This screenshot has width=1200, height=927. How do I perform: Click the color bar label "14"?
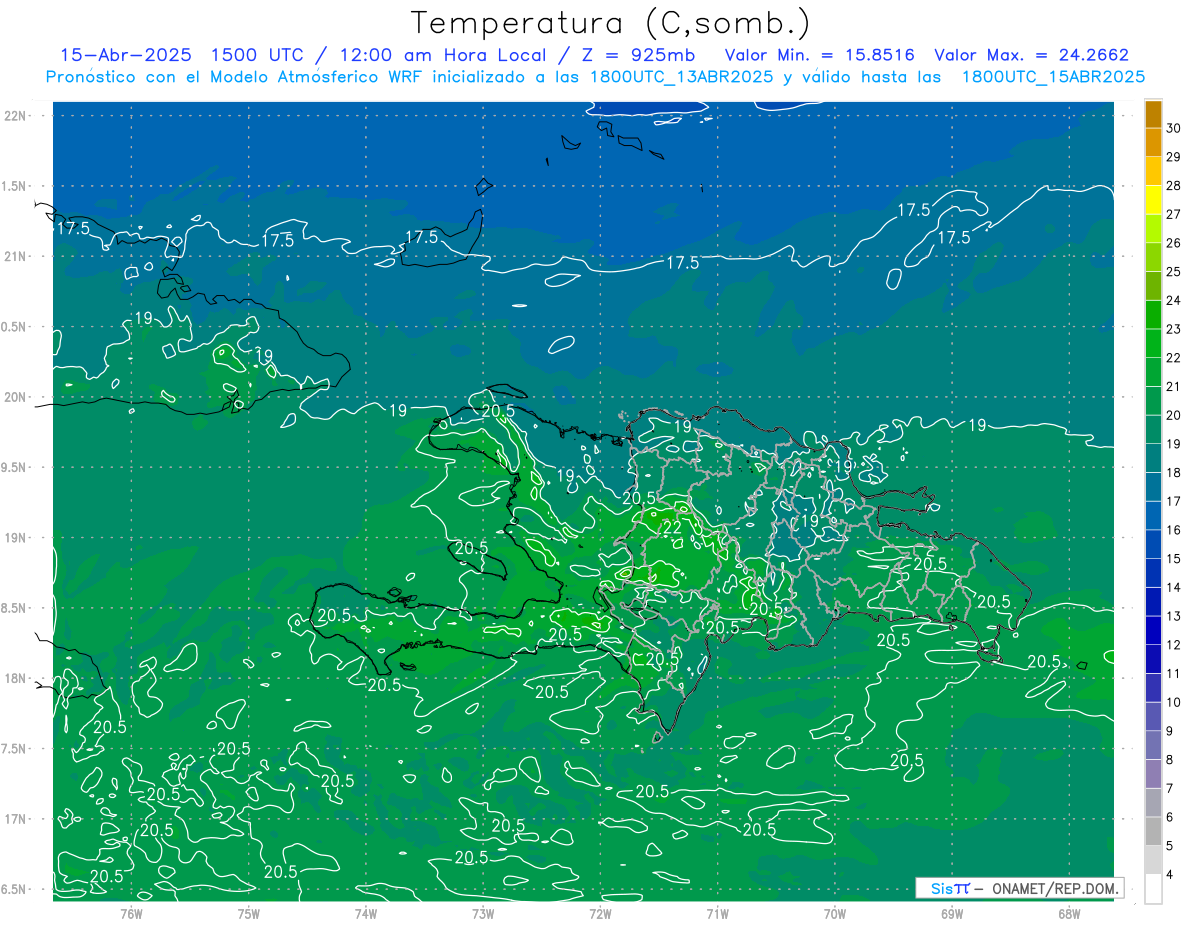coord(1174,587)
